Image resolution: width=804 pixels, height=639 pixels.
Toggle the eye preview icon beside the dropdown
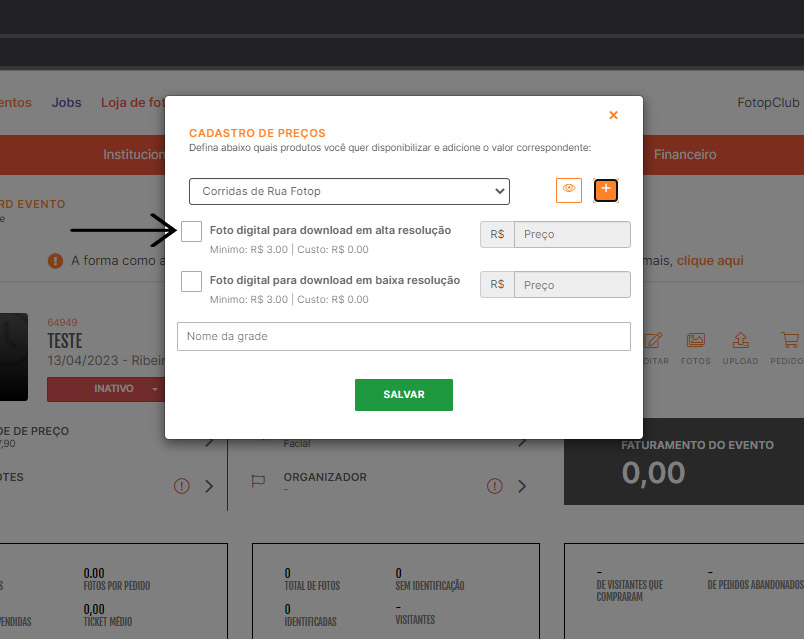point(568,189)
